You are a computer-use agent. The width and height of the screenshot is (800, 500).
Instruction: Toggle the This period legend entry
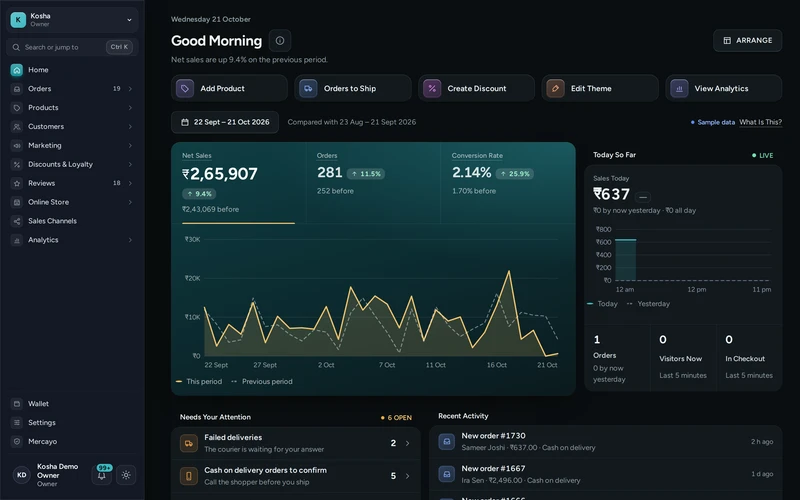coord(199,382)
